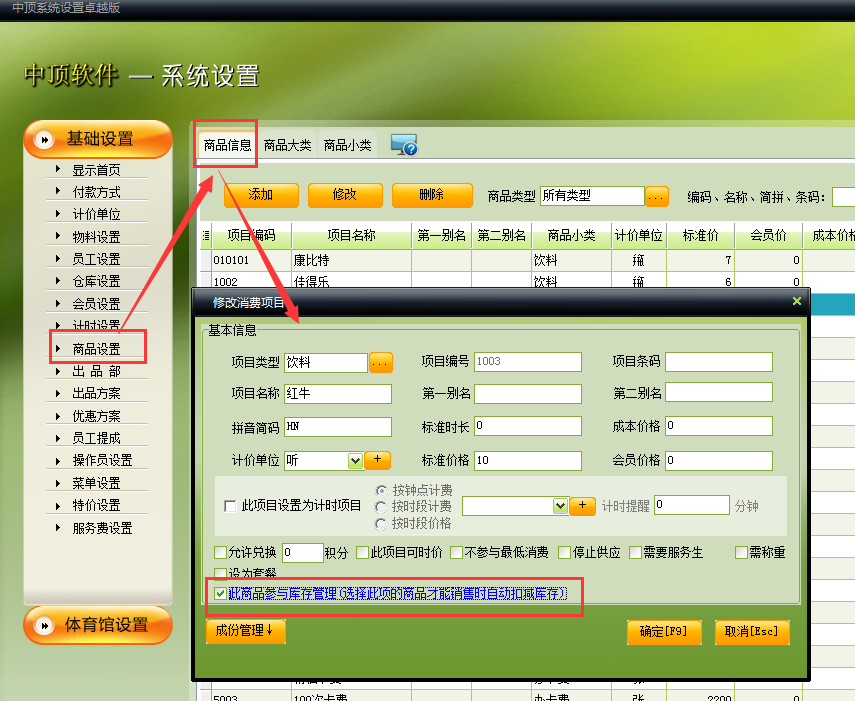
Task: Toggle 需称重 checkbox
Action: click(741, 553)
